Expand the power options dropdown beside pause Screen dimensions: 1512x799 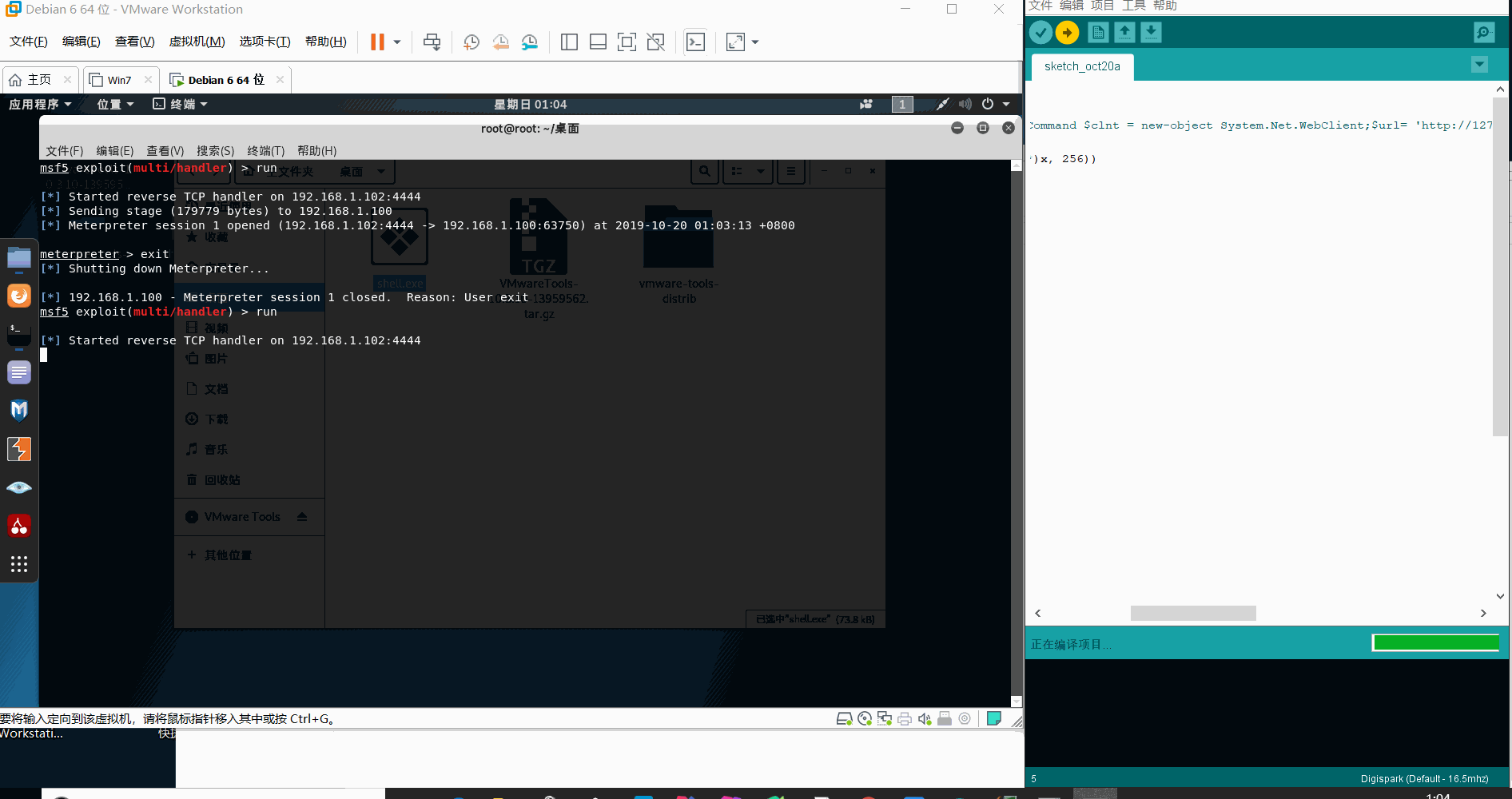pyautogui.click(x=397, y=42)
